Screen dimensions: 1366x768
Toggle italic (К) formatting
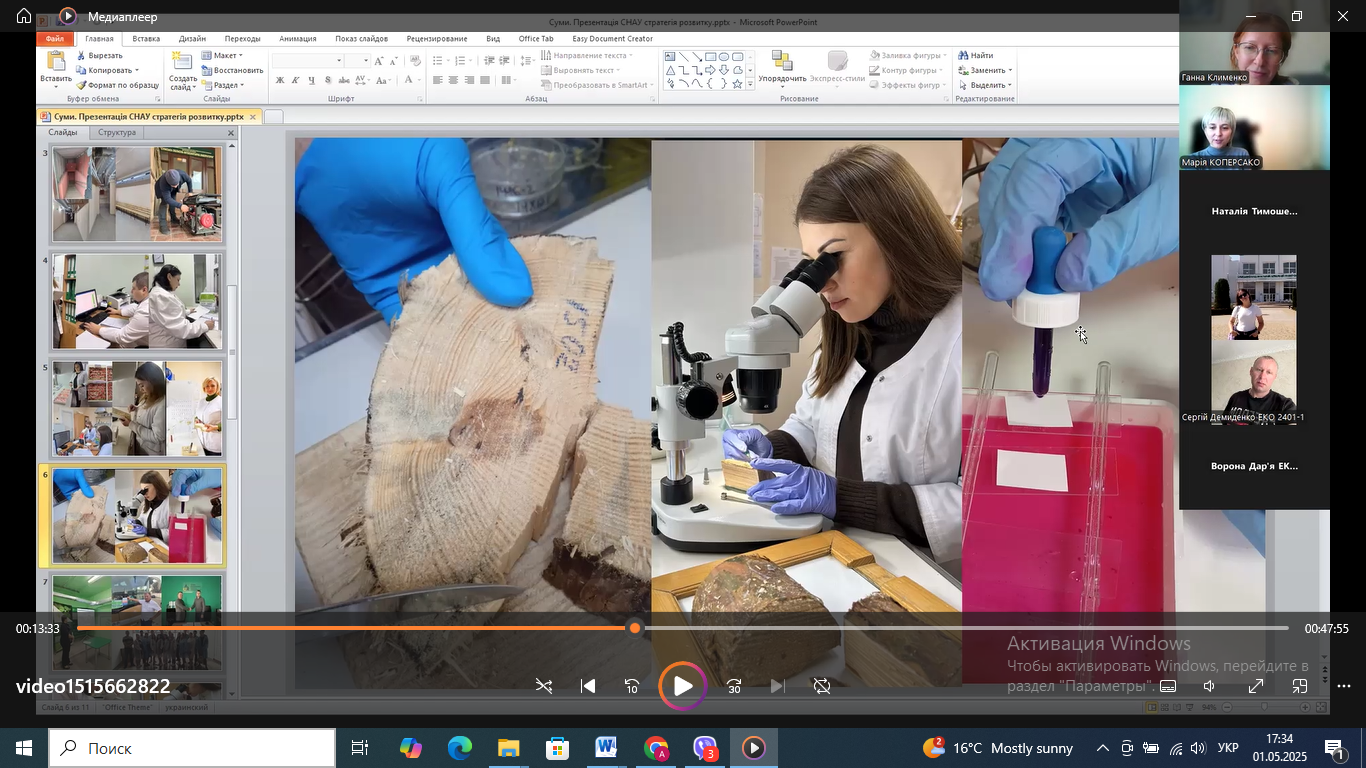click(296, 80)
